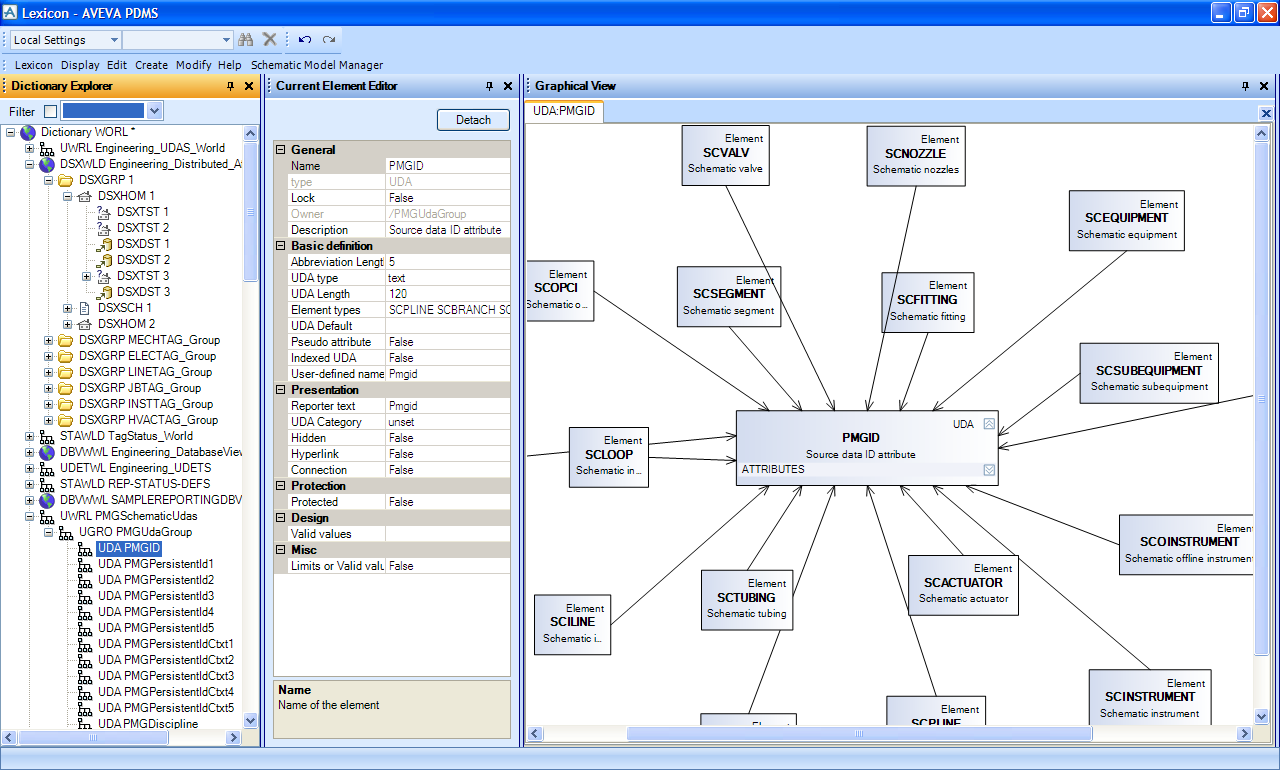Click the cylinder icon of DSXDST 3
Viewport: 1280px width, 770px height.
104,292
